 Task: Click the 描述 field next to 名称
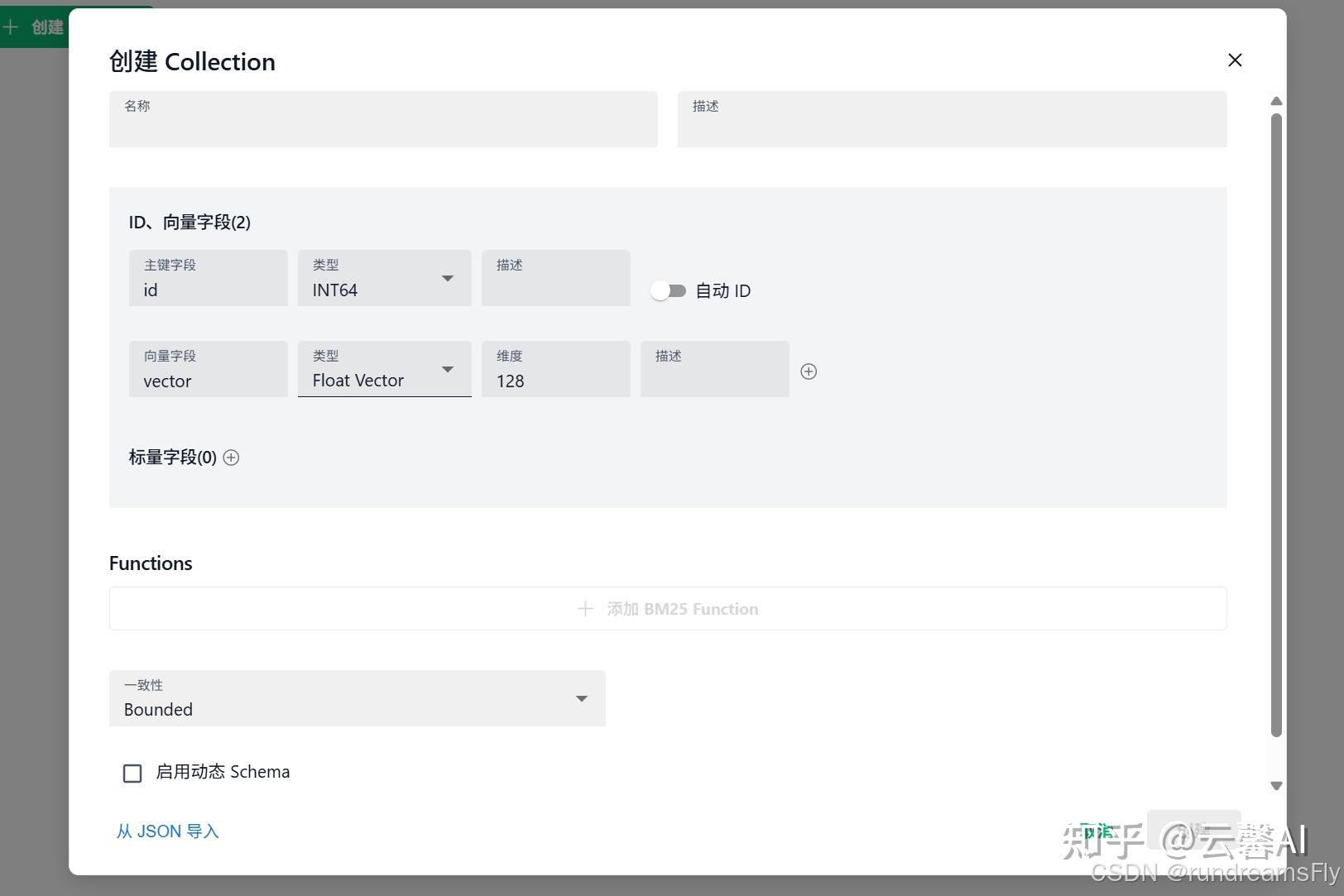pyautogui.click(x=952, y=124)
